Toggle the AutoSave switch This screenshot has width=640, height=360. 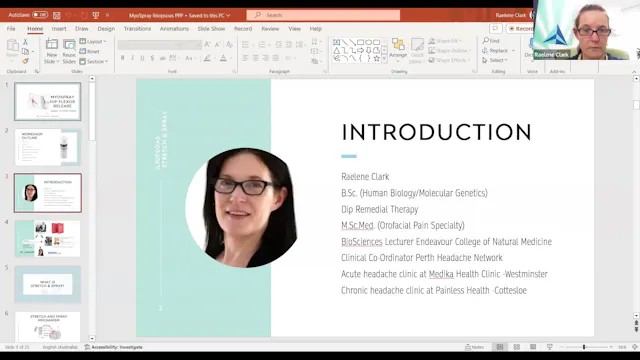40,15
